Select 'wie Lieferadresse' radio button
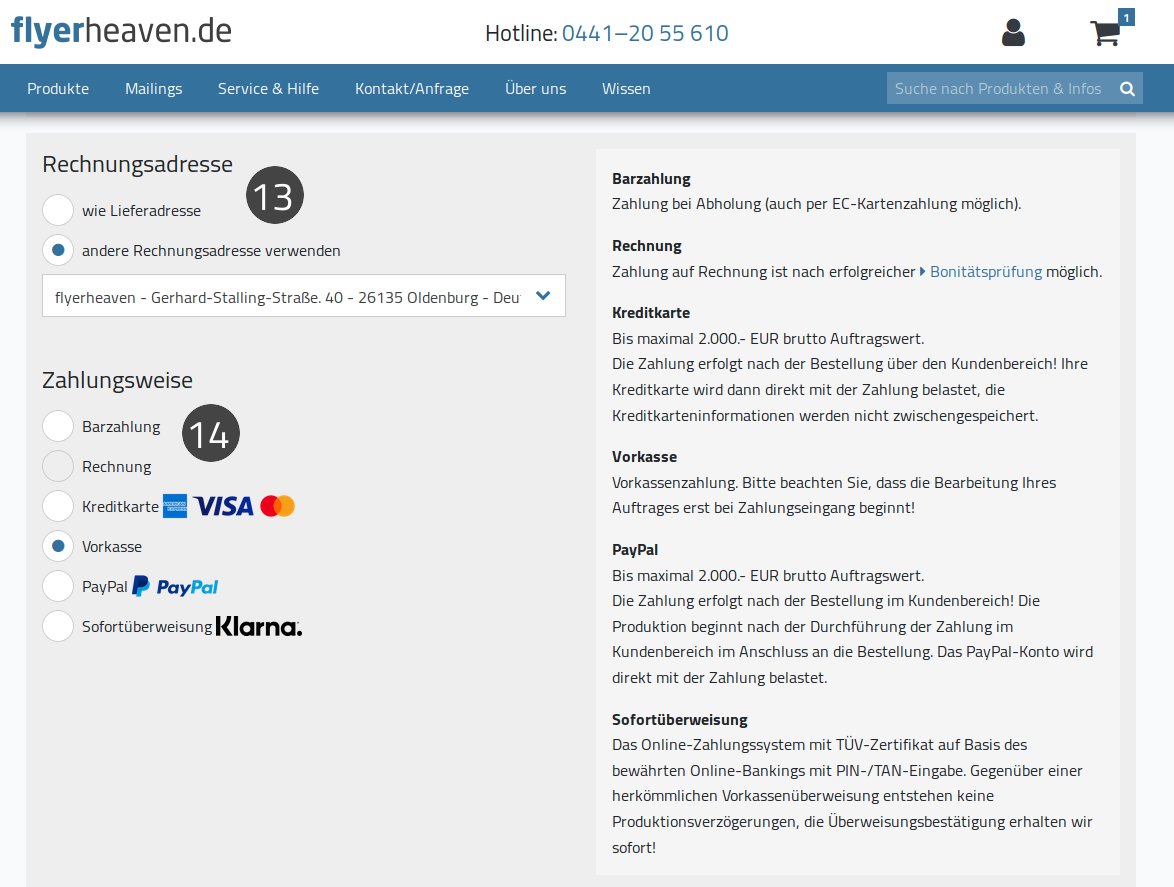The width and height of the screenshot is (1174, 887). tap(58, 210)
